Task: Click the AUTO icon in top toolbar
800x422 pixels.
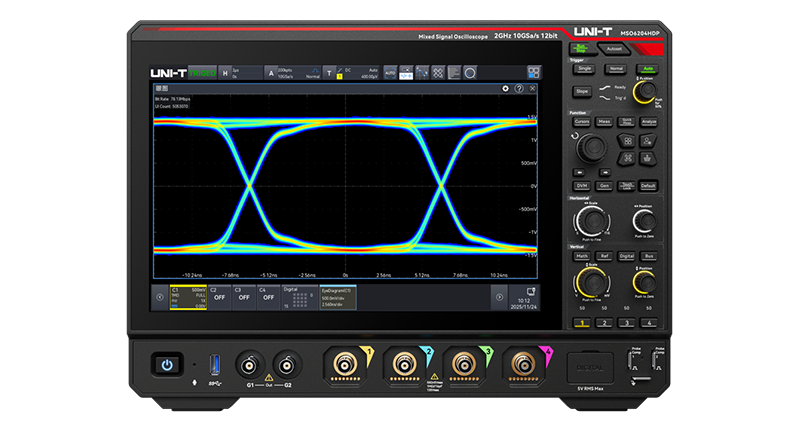Action: pyautogui.click(x=391, y=73)
